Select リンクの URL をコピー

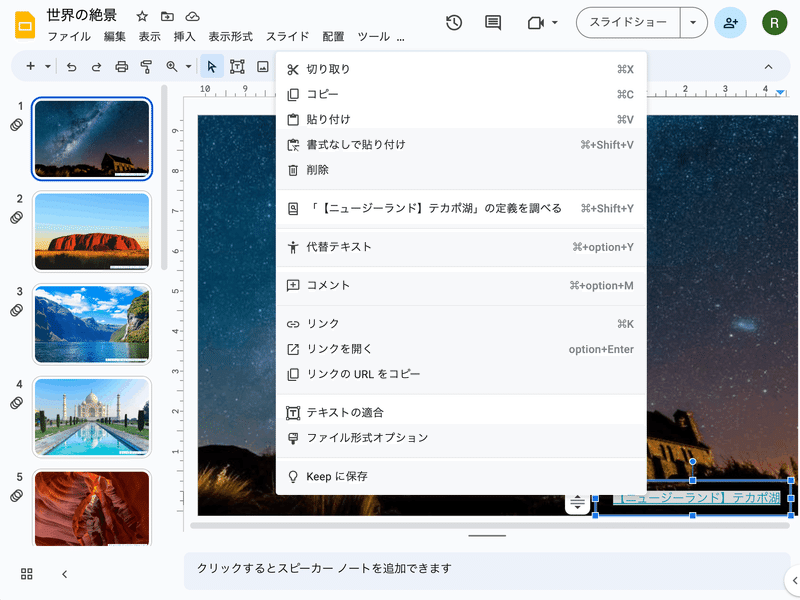[461, 374]
